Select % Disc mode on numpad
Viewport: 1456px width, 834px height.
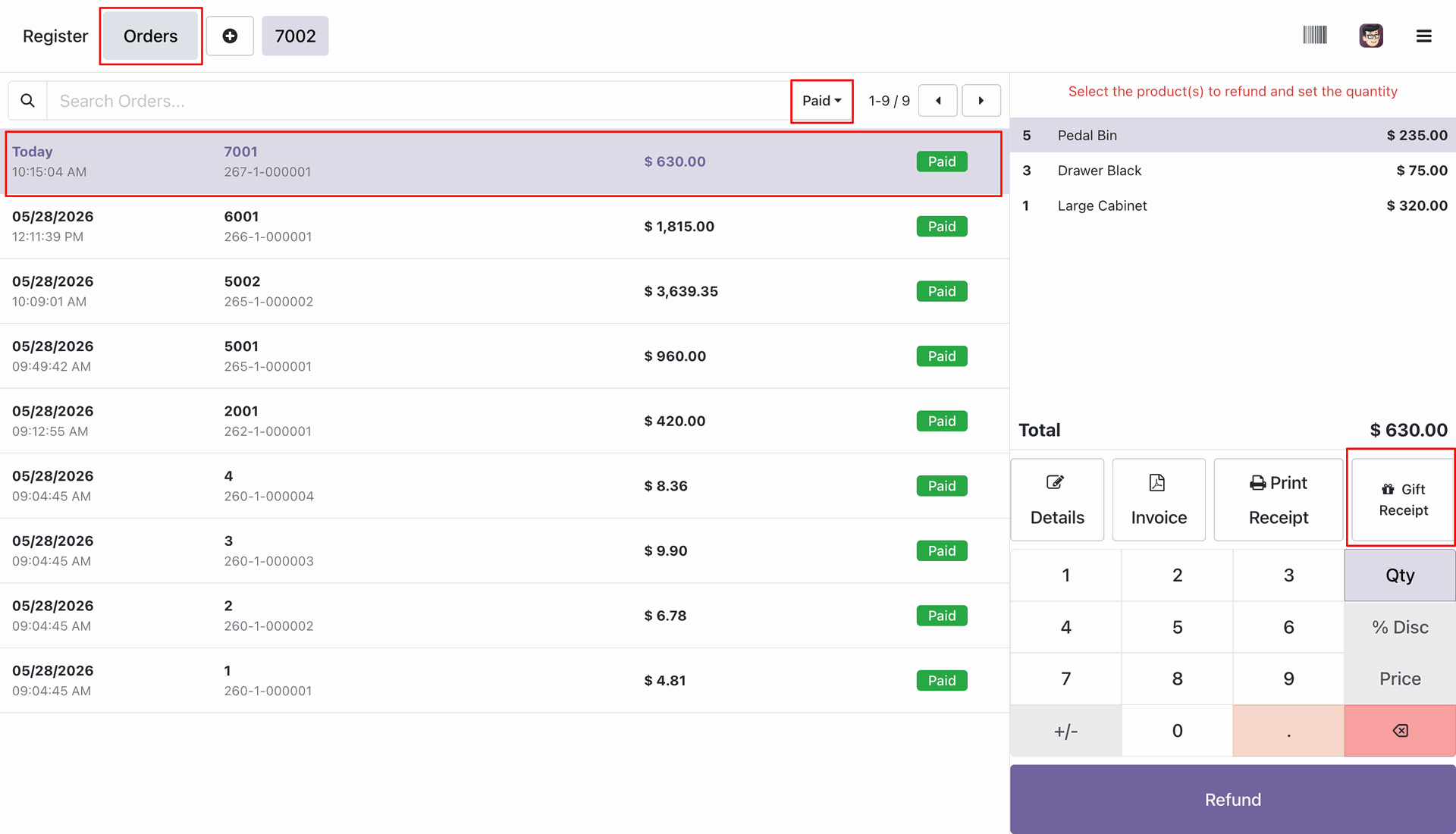(x=1400, y=627)
